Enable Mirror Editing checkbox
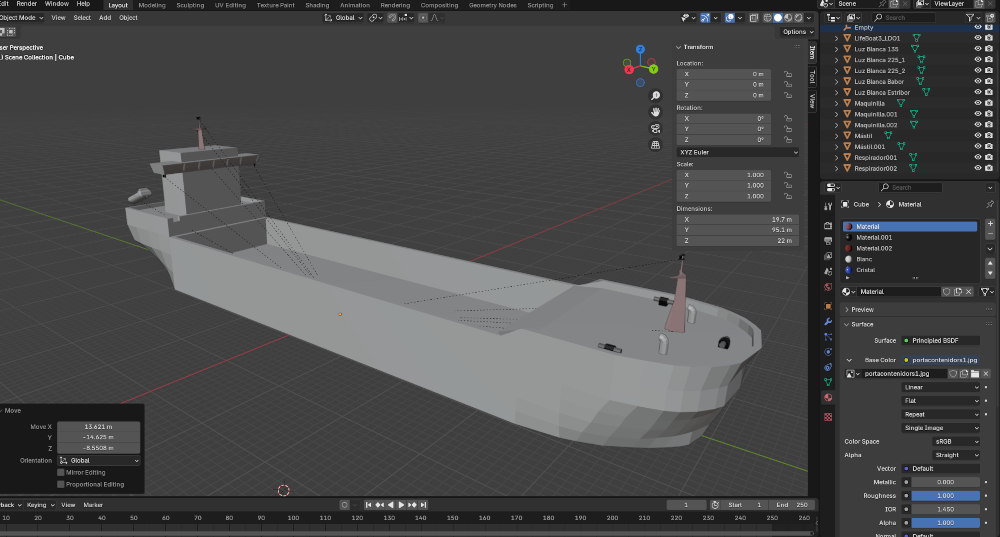Image resolution: width=1000 pixels, height=537 pixels. (61, 473)
